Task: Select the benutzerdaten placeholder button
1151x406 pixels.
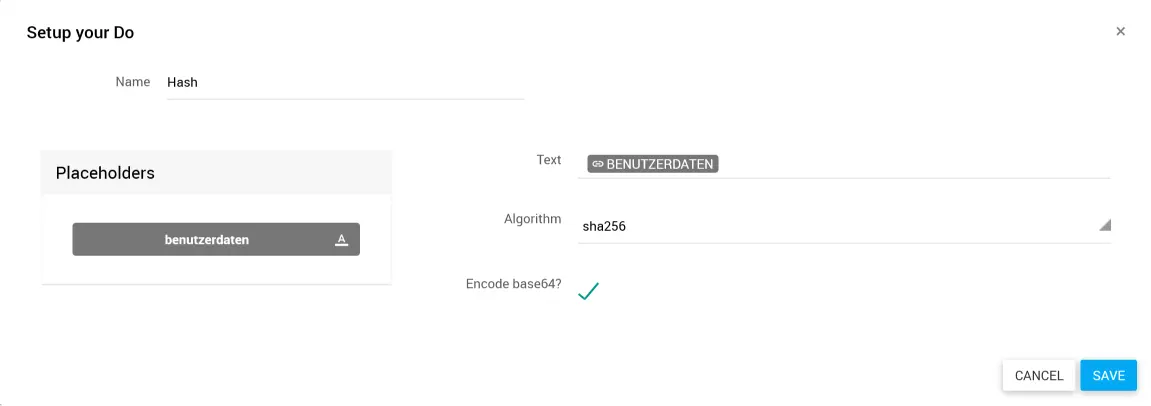Action: (x=207, y=240)
